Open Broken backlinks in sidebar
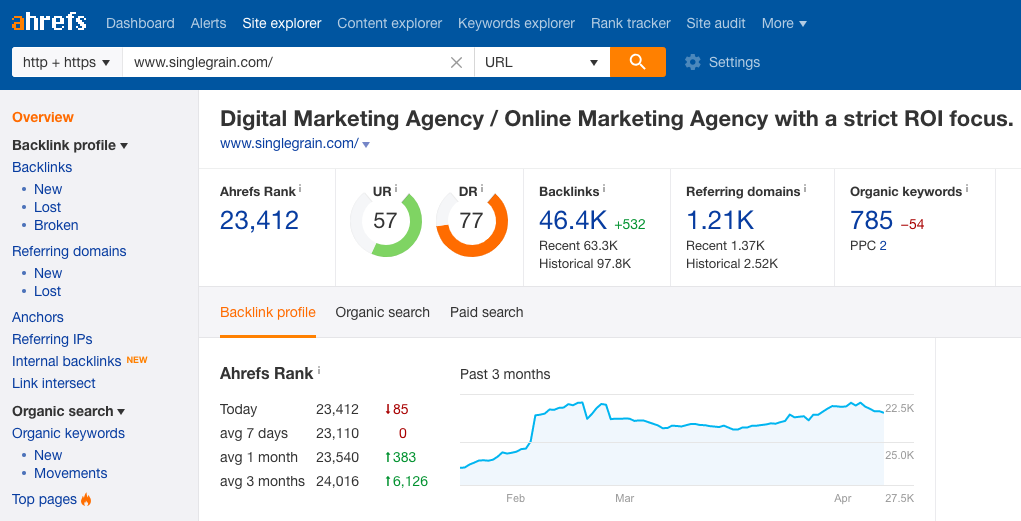This screenshot has width=1021, height=521. tap(56, 225)
